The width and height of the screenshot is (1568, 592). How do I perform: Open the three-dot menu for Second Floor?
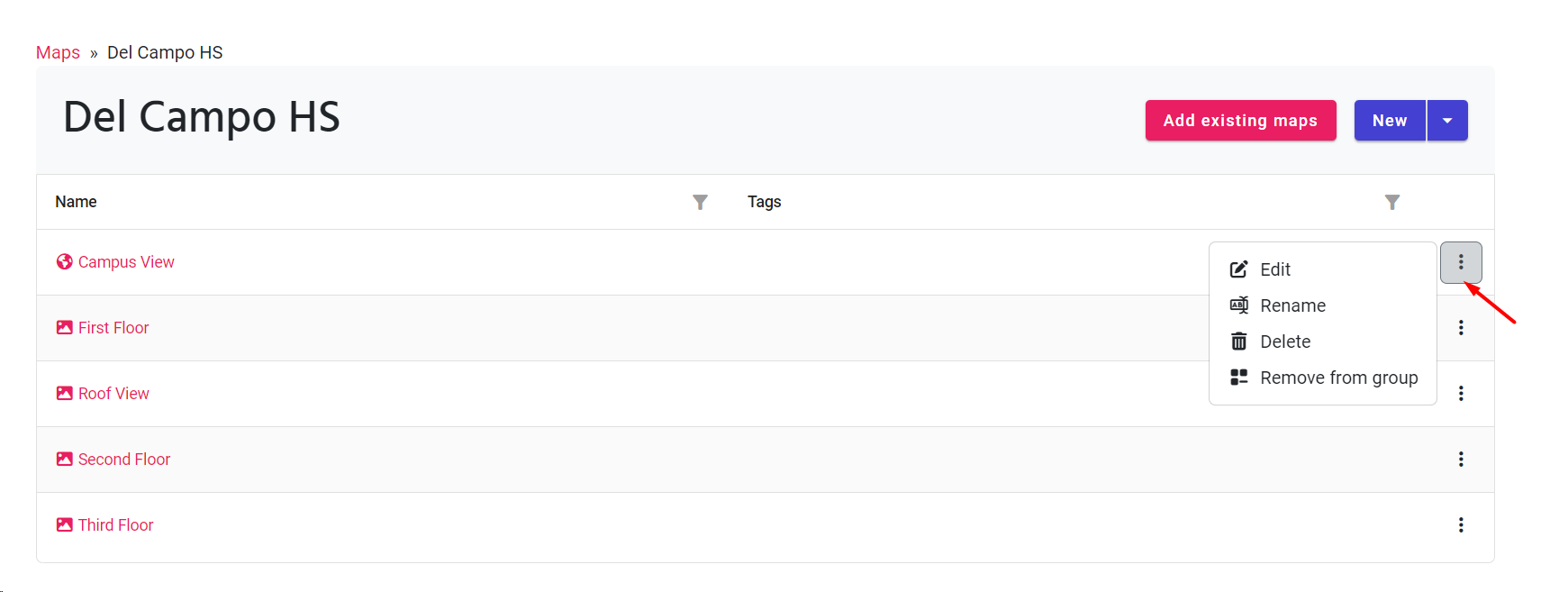pos(1460,460)
